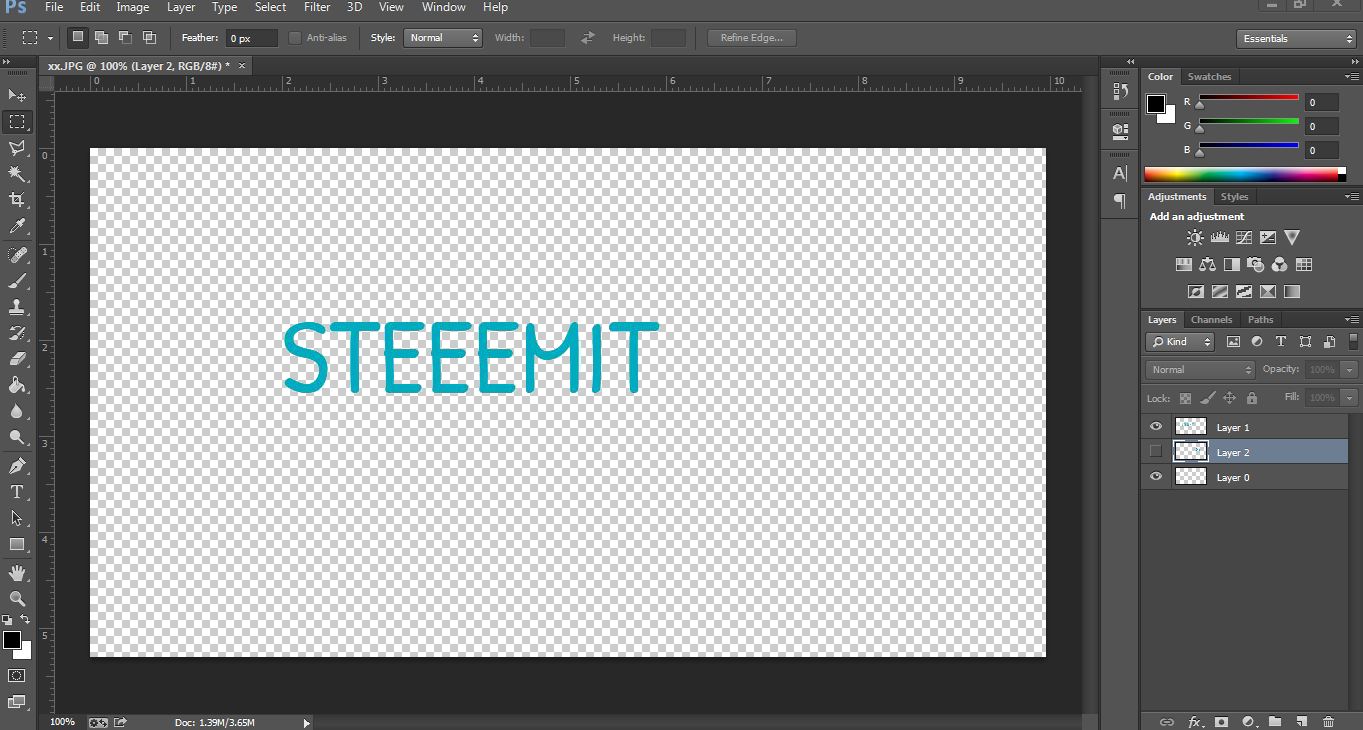Reset default foreground and background colors

[8, 621]
